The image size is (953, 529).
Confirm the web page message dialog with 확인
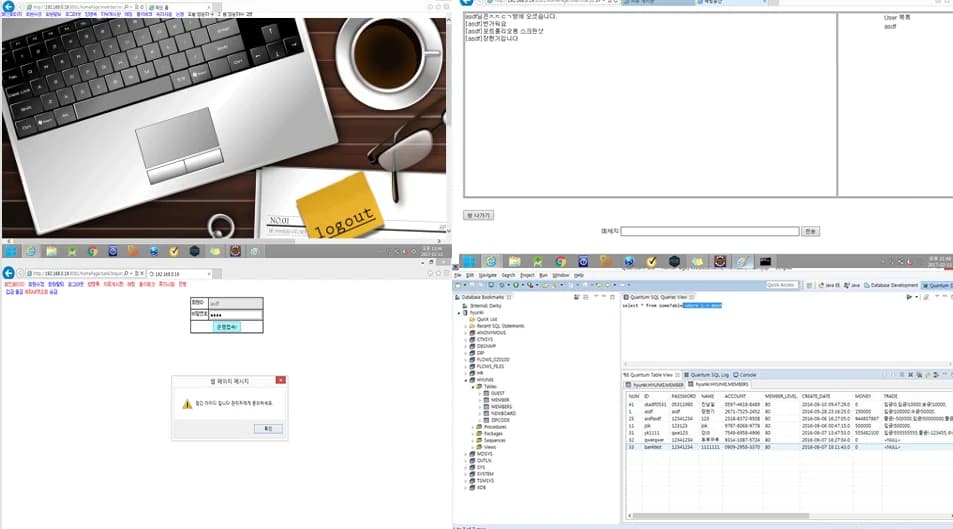pos(268,429)
